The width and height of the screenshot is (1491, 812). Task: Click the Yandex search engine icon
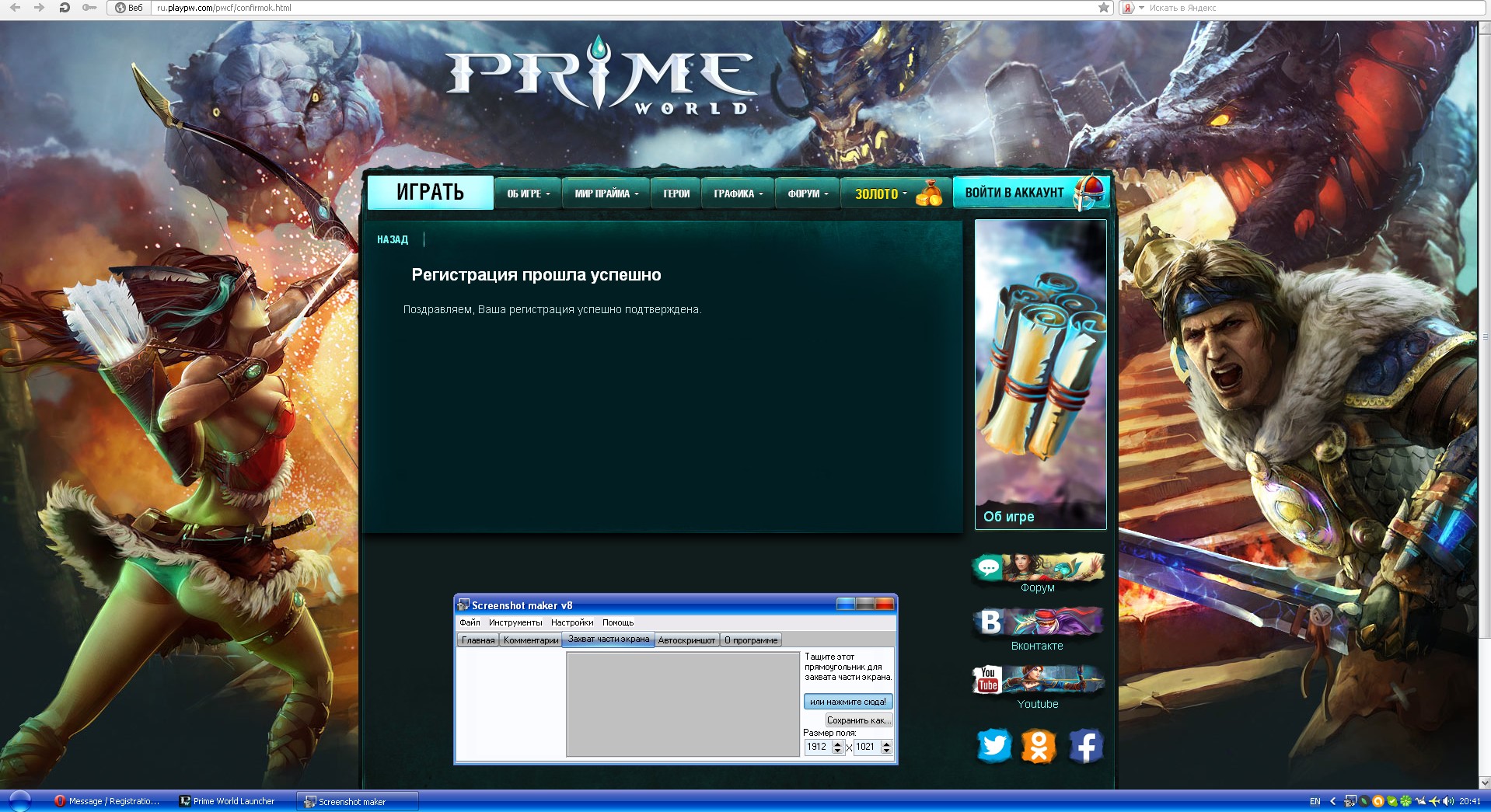point(1128,8)
